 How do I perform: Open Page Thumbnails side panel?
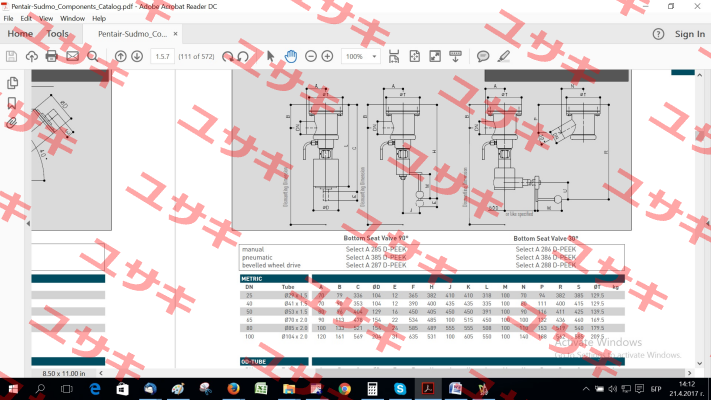[x=12, y=83]
